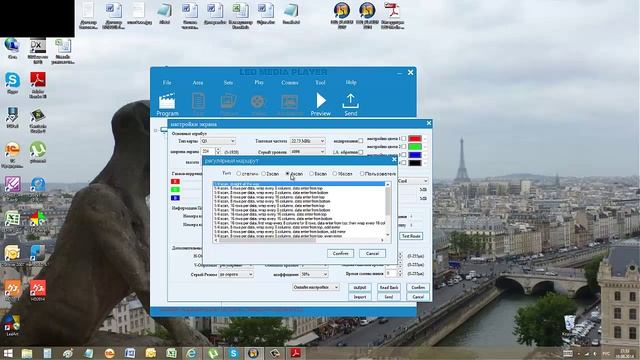Switch to Skype in the taskbar
This screenshot has height=360, width=640.
tap(233, 353)
